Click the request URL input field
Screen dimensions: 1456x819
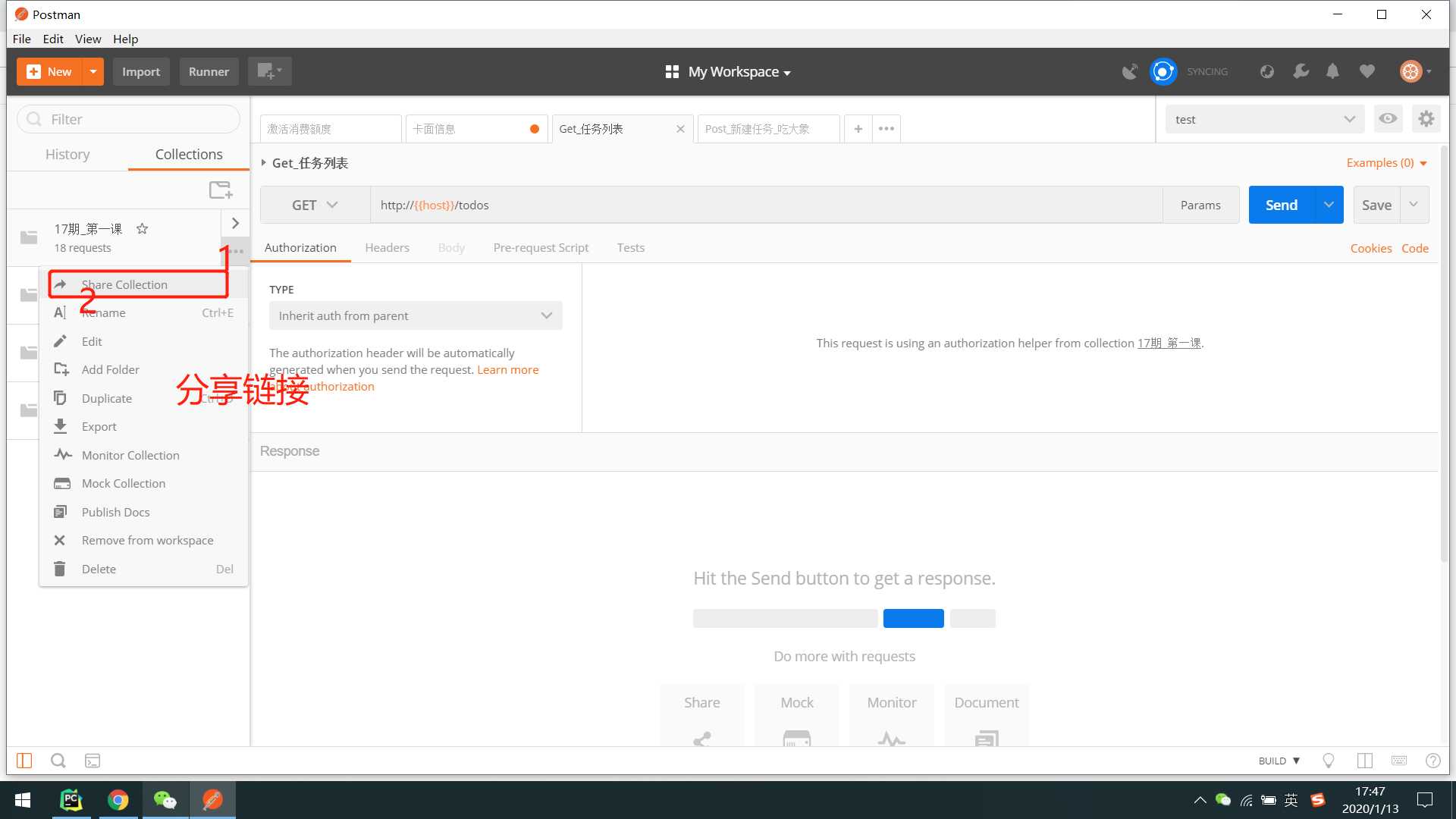pyautogui.click(x=766, y=205)
